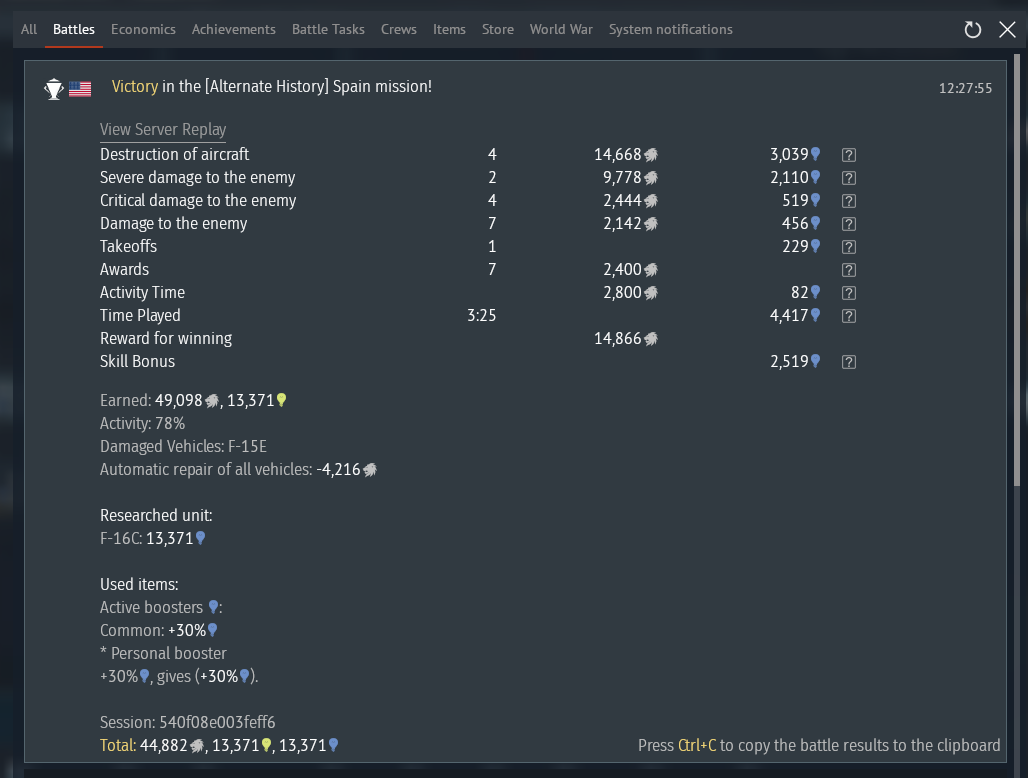The width and height of the screenshot is (1028, 778).
Task: Click the Used items heading
Action: [x=139, y=584]
